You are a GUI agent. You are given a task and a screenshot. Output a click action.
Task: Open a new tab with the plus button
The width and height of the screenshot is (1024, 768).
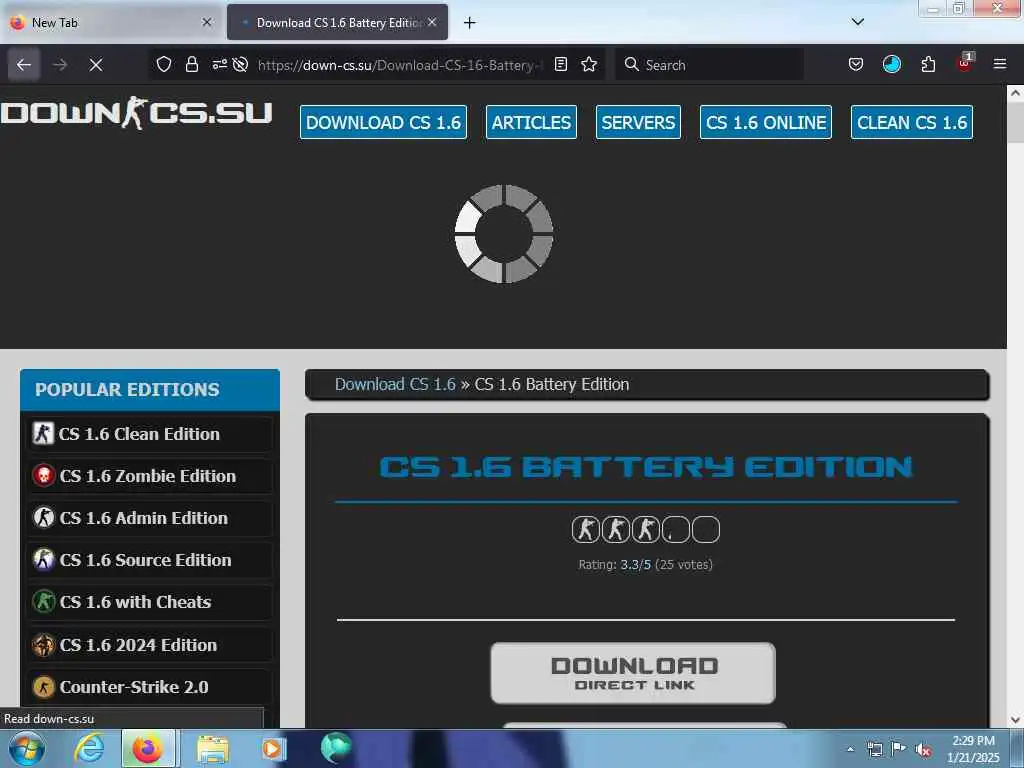point(470,23)
